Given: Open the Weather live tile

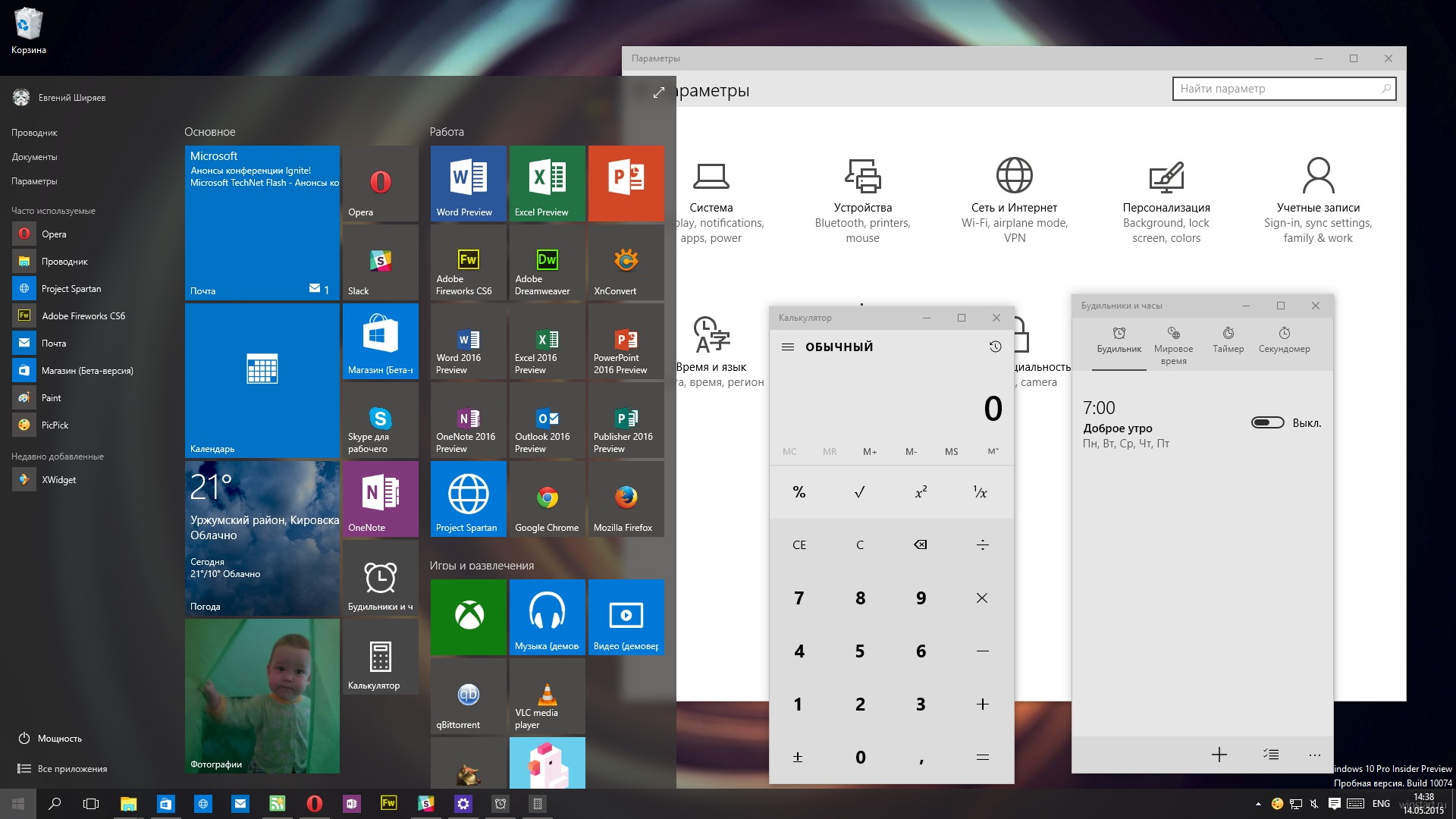Looking at the screenshot, I should click(x=262, y=538).
